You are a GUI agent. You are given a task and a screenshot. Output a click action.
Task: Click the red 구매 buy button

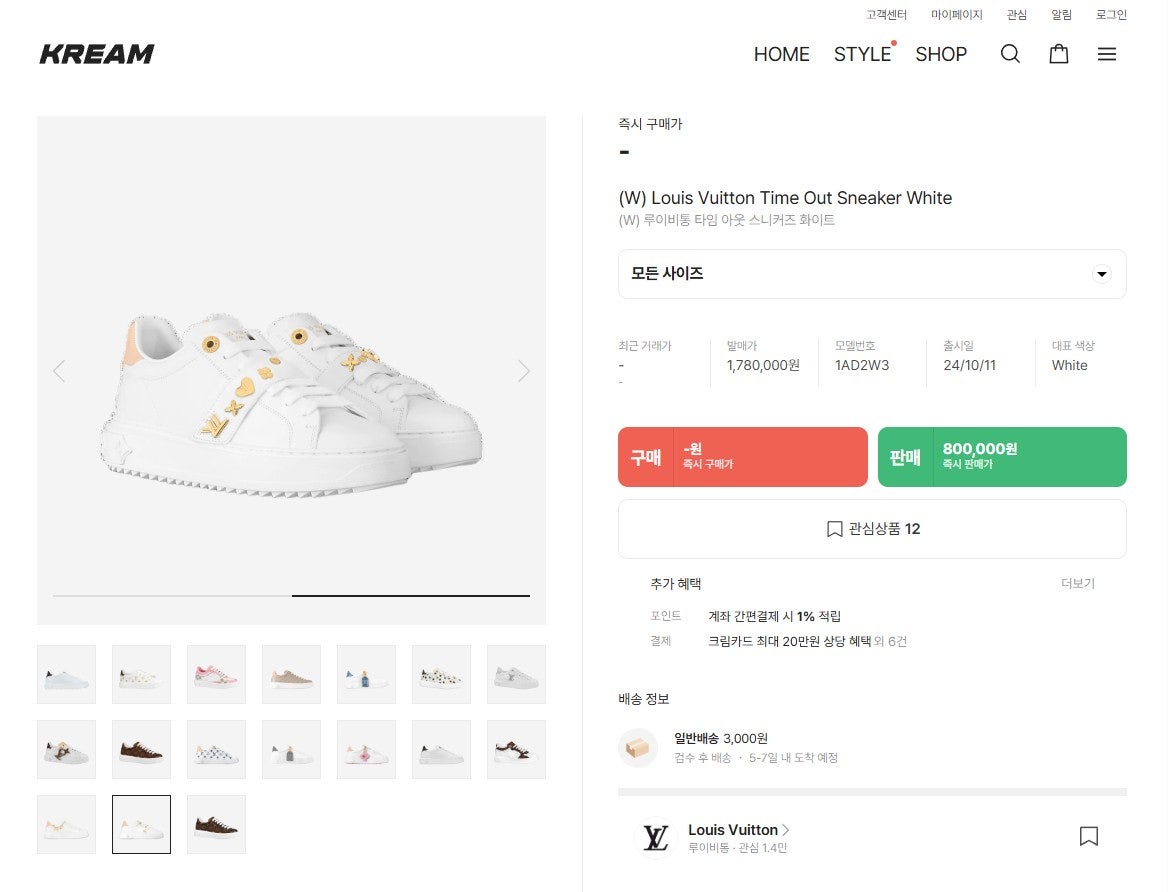coord(742,457)
